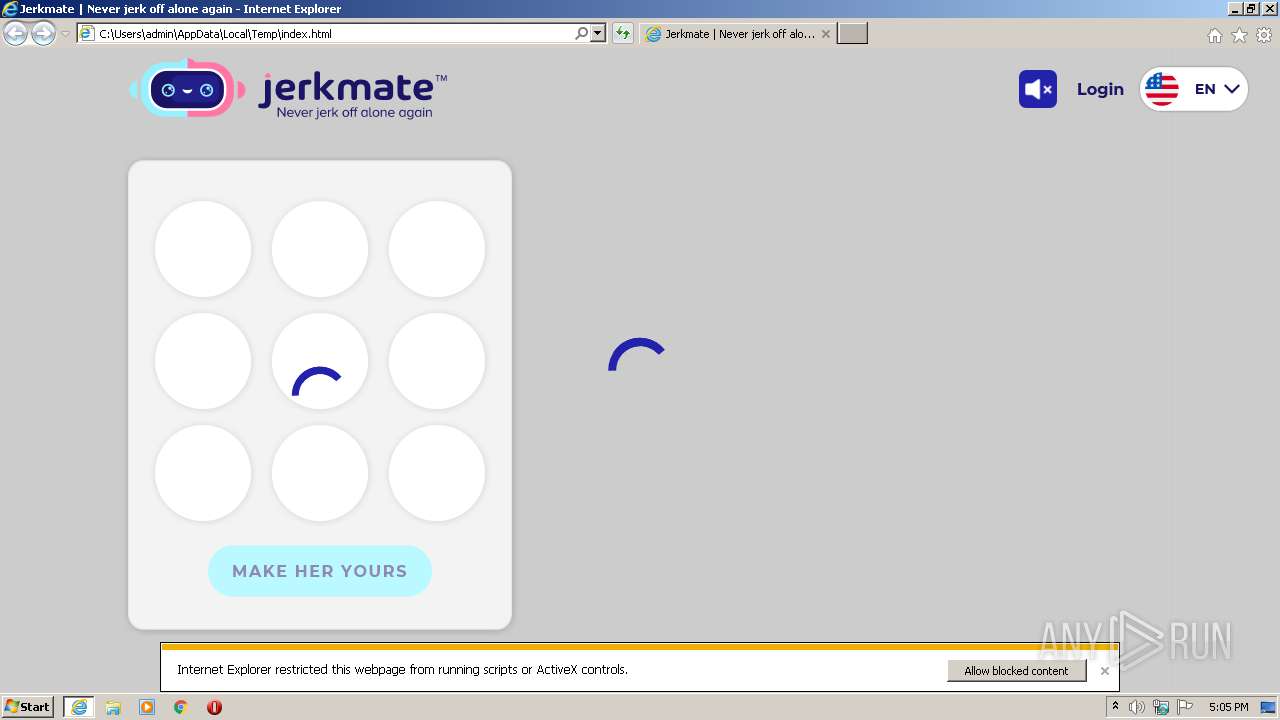Select the top-right model circle
Screen dimensions: 1280x720
[437, 249]
